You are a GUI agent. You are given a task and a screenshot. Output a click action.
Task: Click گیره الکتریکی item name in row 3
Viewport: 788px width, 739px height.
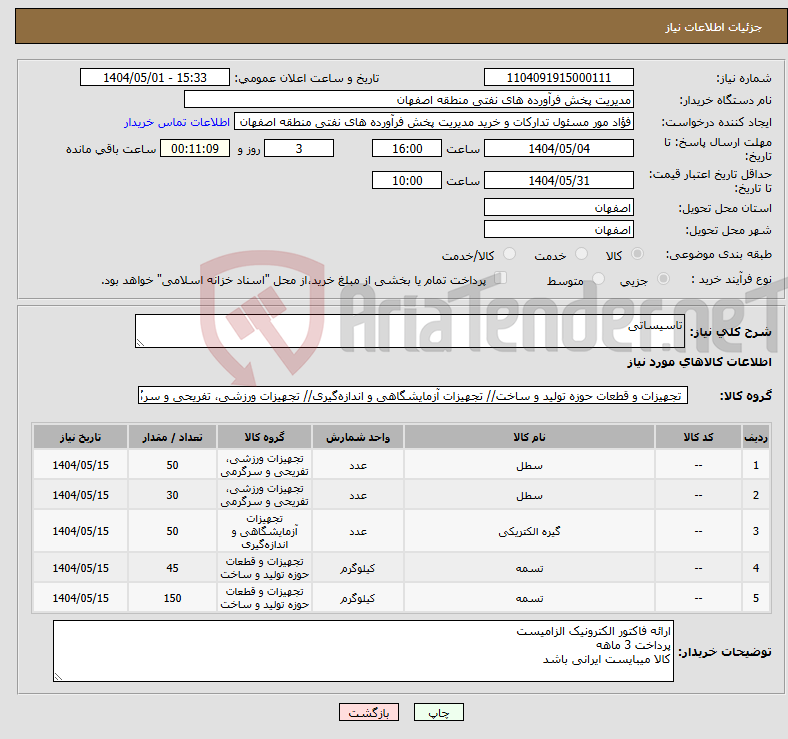[x=529, y=531]
